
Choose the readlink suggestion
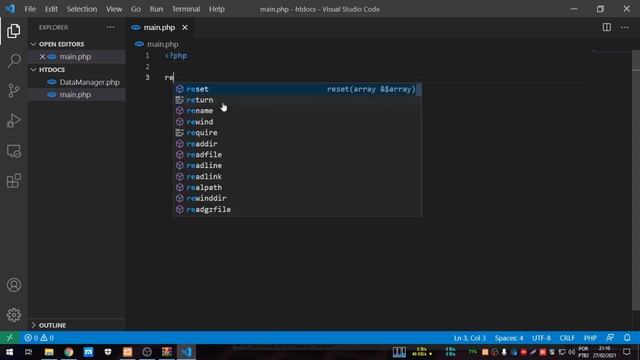[x=297, y=176]
